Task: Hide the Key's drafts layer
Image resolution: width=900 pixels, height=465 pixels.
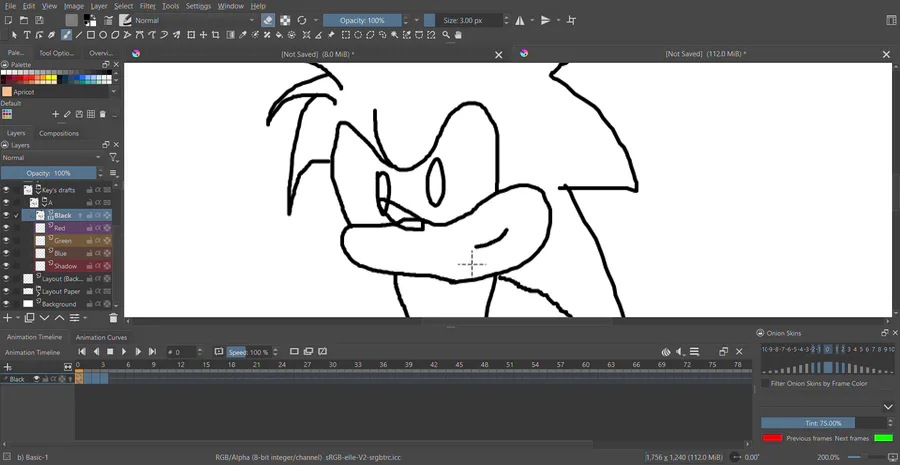Action: pyautogui.click(x=6, y=190)
